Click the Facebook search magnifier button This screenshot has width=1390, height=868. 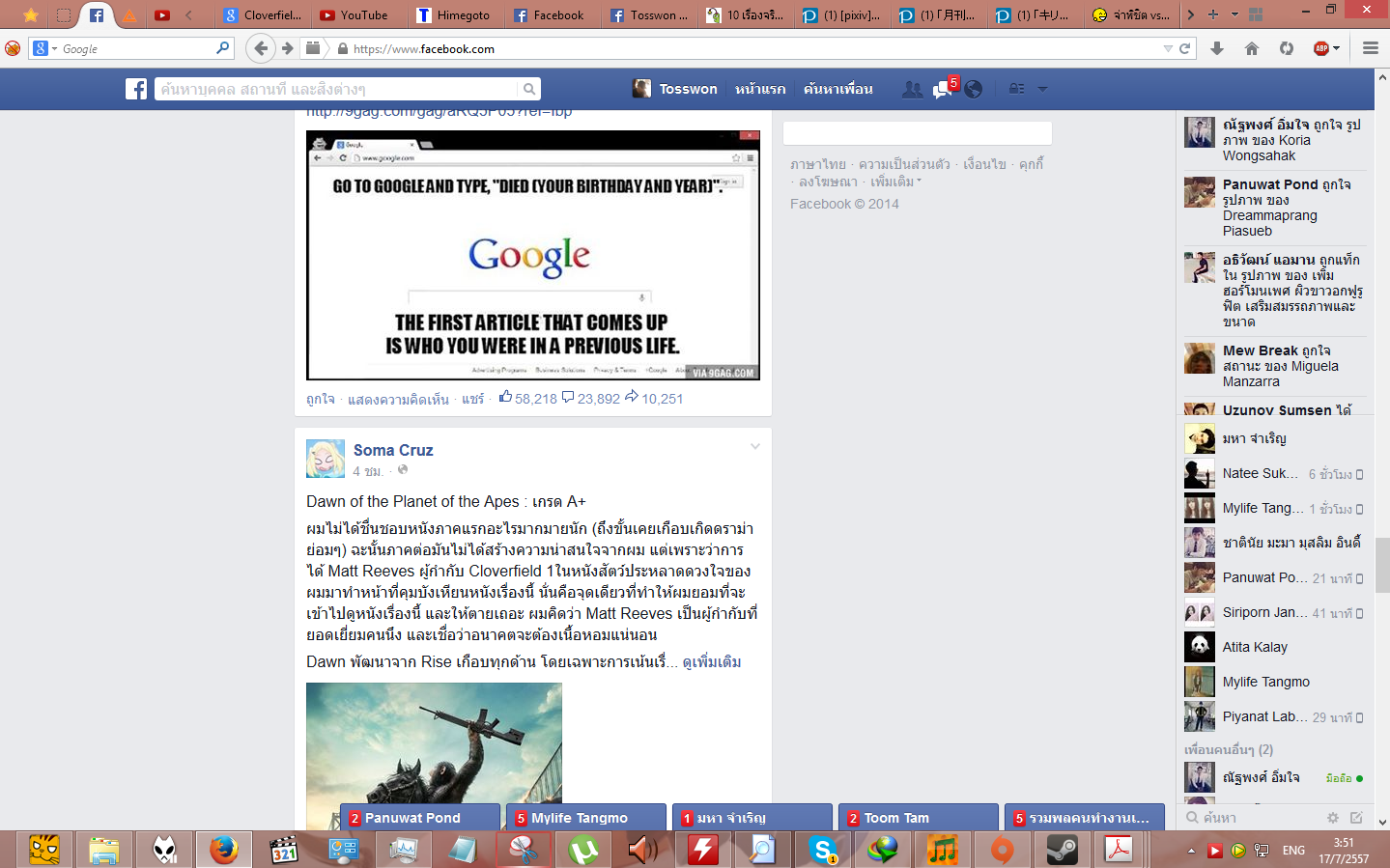[x=529, y=89]
